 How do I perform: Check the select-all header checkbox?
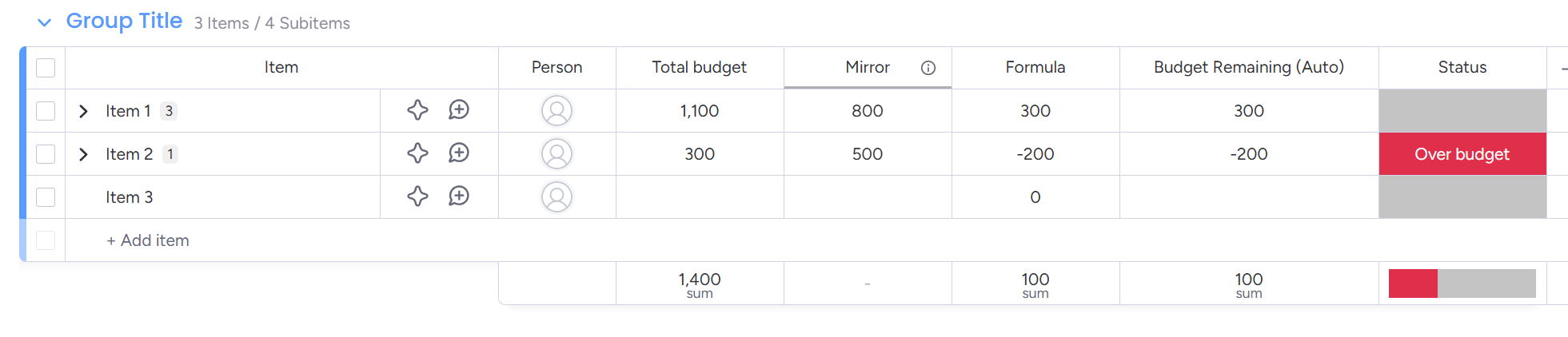tap(46, 68)
